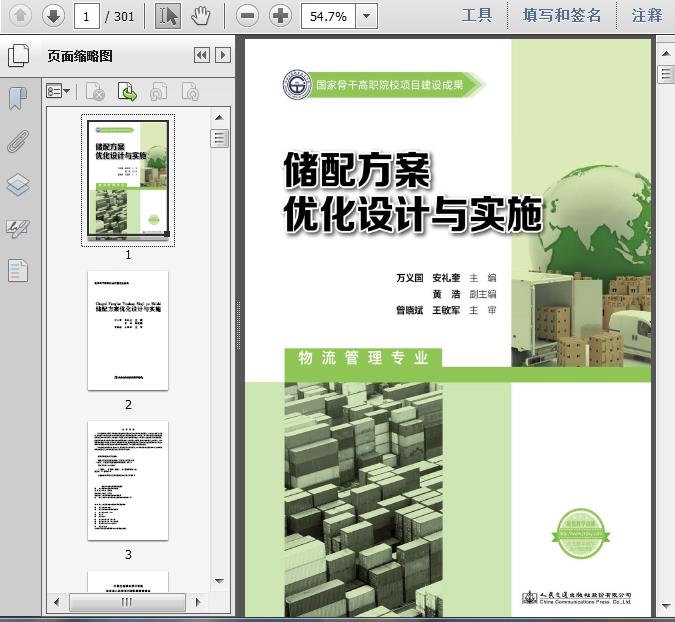Open the 注释 (Comment) pane
675x622 pixels.
point(647,15)
